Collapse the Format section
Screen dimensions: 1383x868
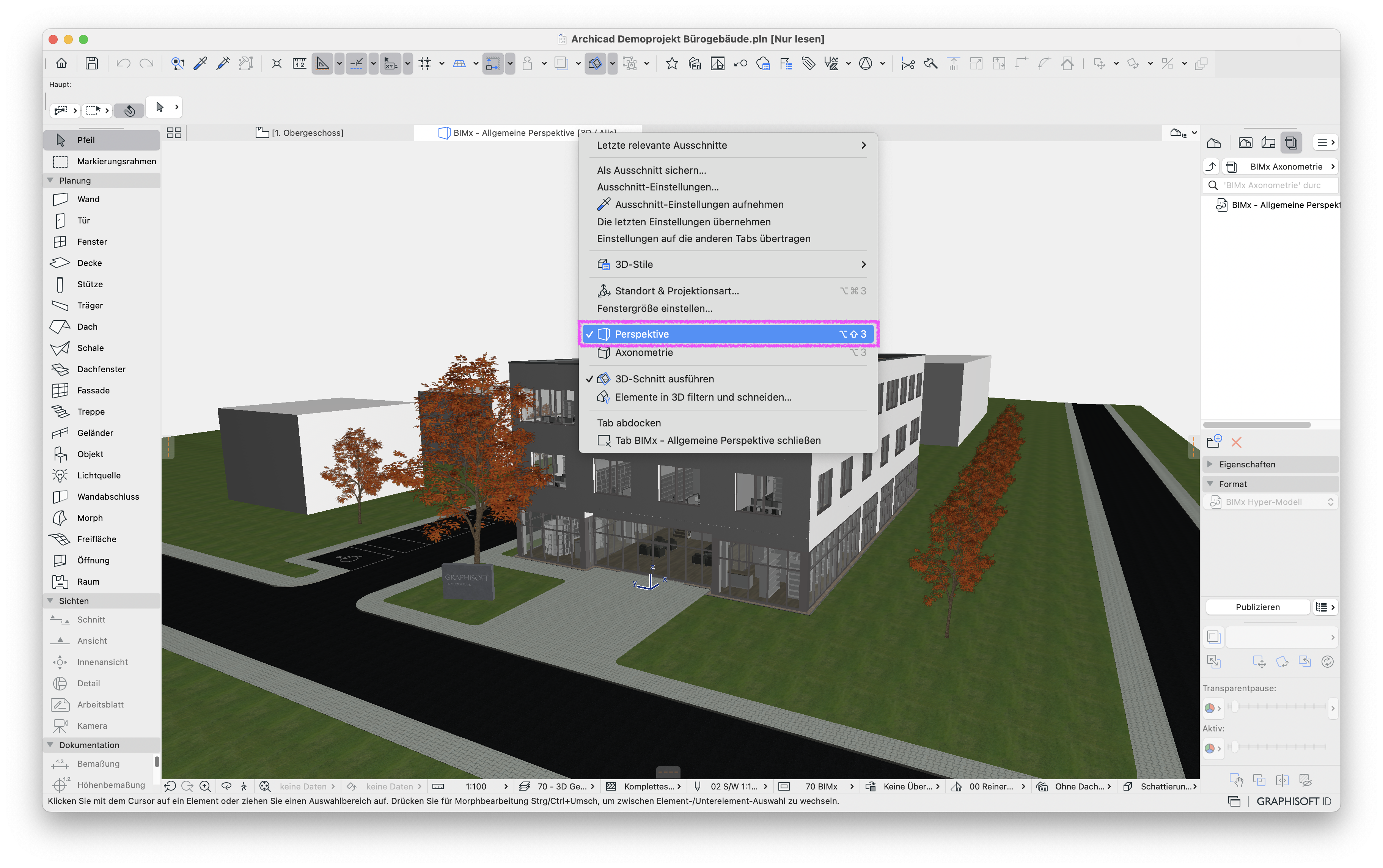coord(1210,484)
